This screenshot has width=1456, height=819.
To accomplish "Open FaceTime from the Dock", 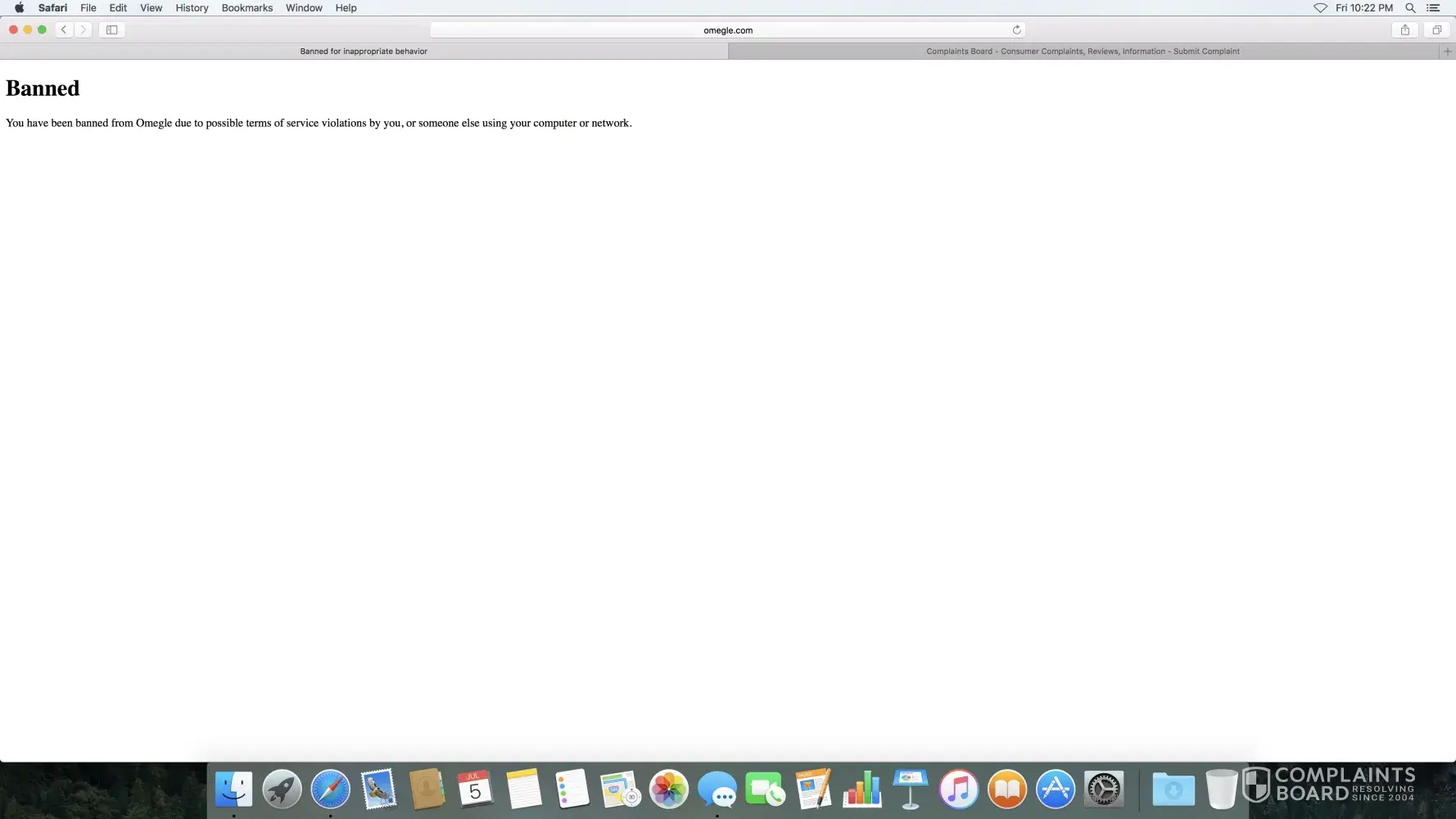I will 765,790.
